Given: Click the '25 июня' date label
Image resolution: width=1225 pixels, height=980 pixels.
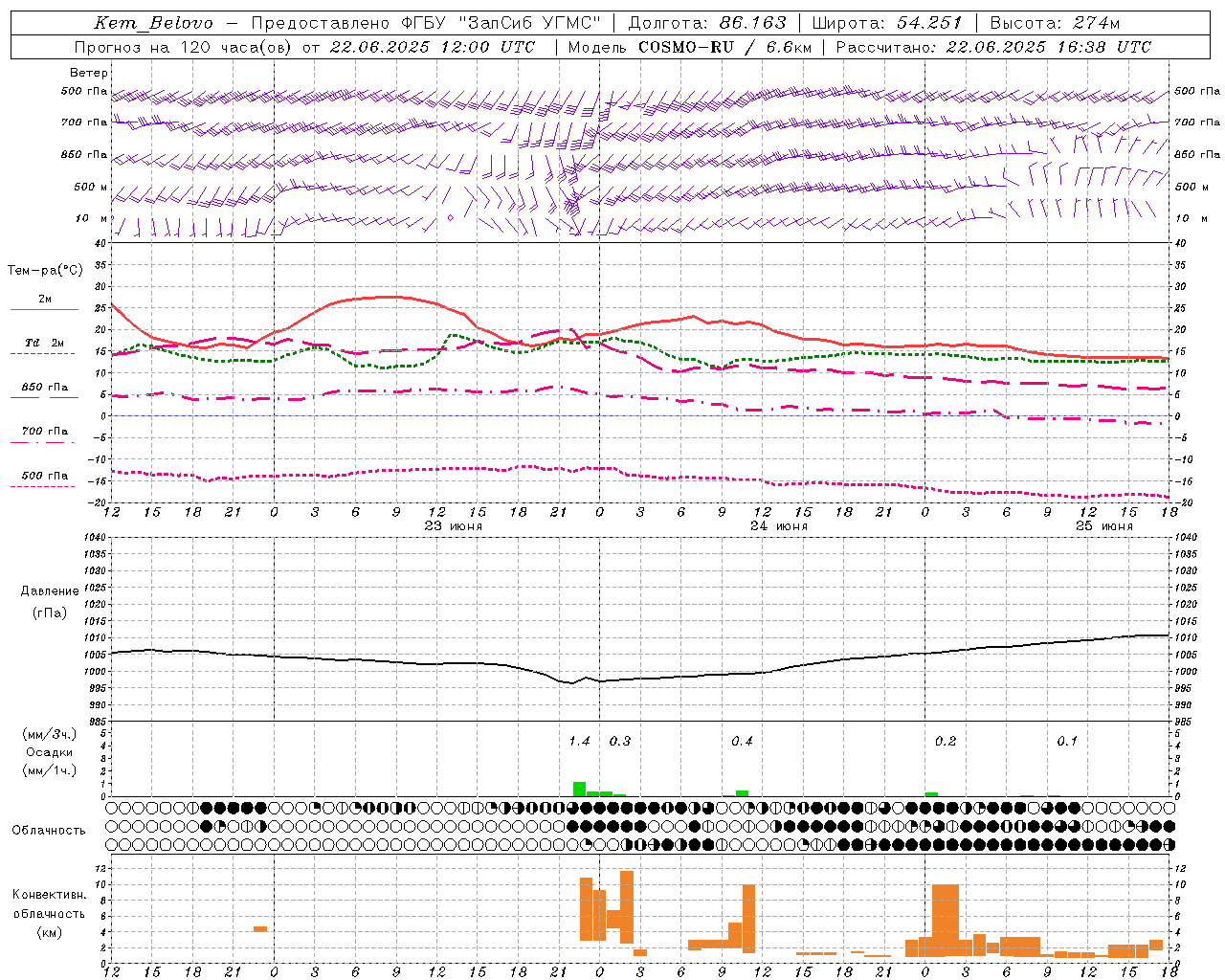Looking at the screenshot, I should tap(1104, 526).
